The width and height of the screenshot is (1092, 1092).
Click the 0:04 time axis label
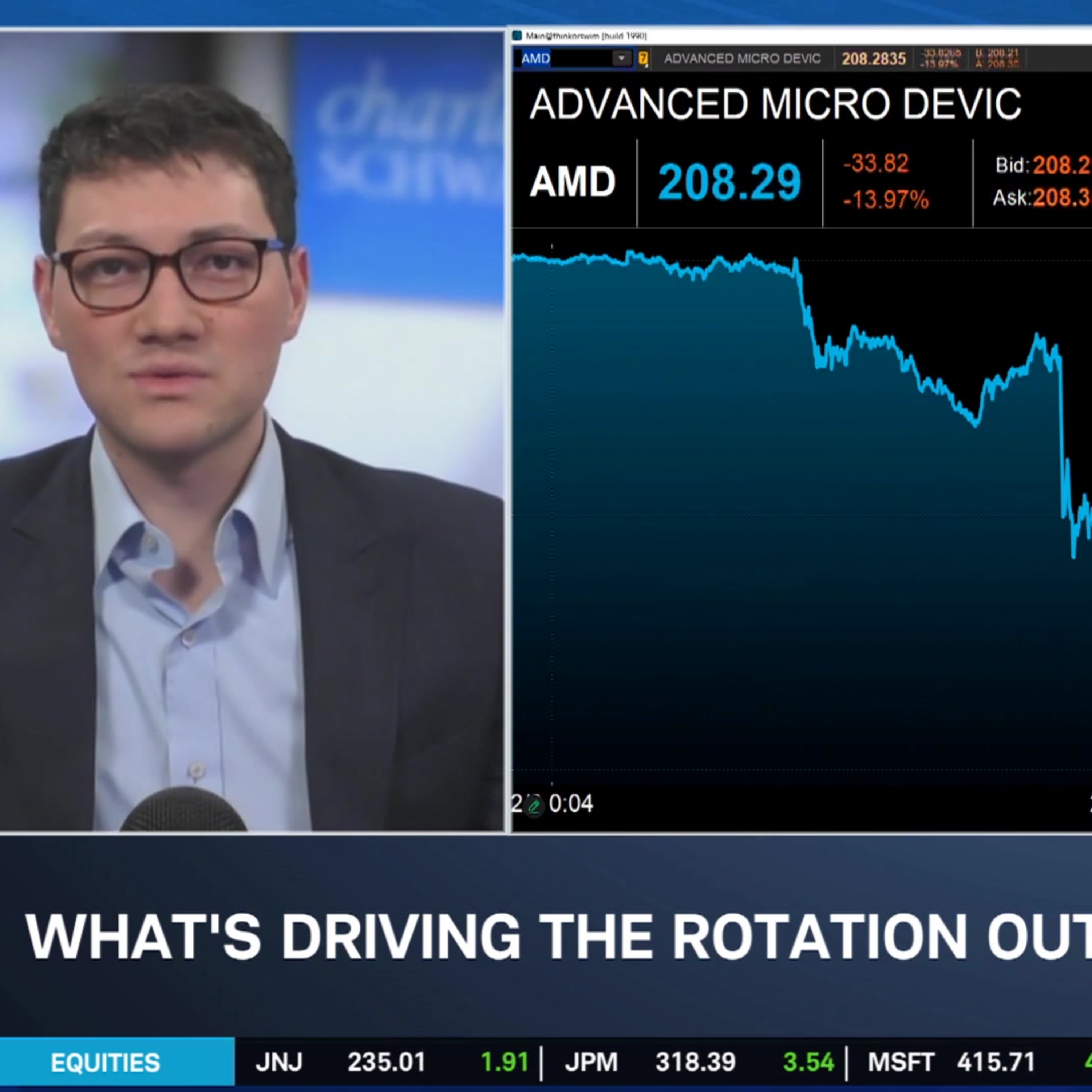[571, 804]
